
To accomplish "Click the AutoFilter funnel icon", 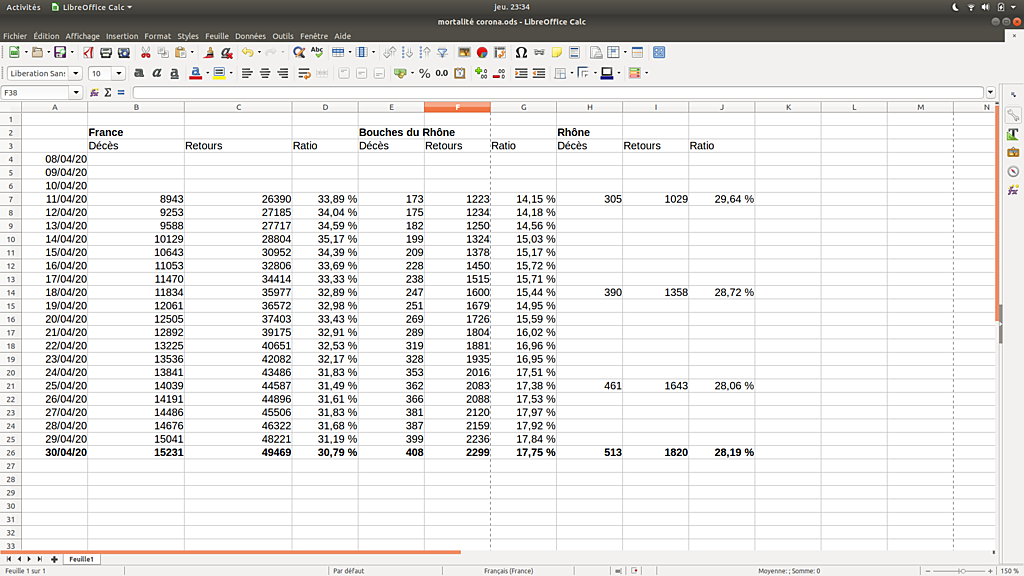I will (442, 52).
